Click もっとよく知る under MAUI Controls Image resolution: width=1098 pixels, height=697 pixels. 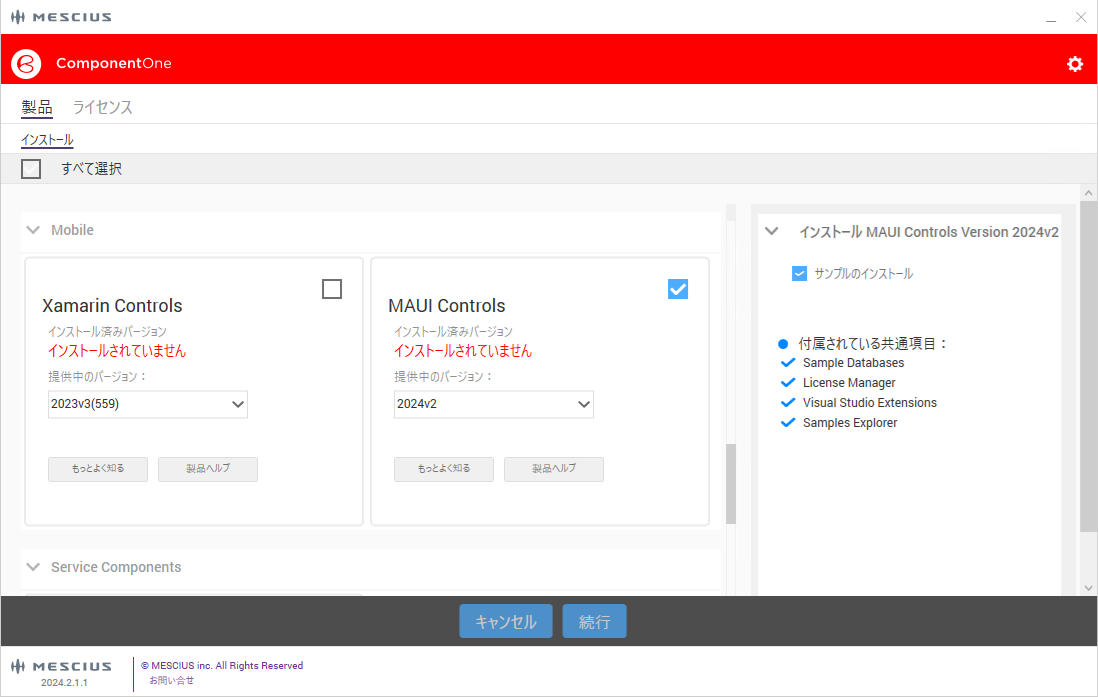444,469
